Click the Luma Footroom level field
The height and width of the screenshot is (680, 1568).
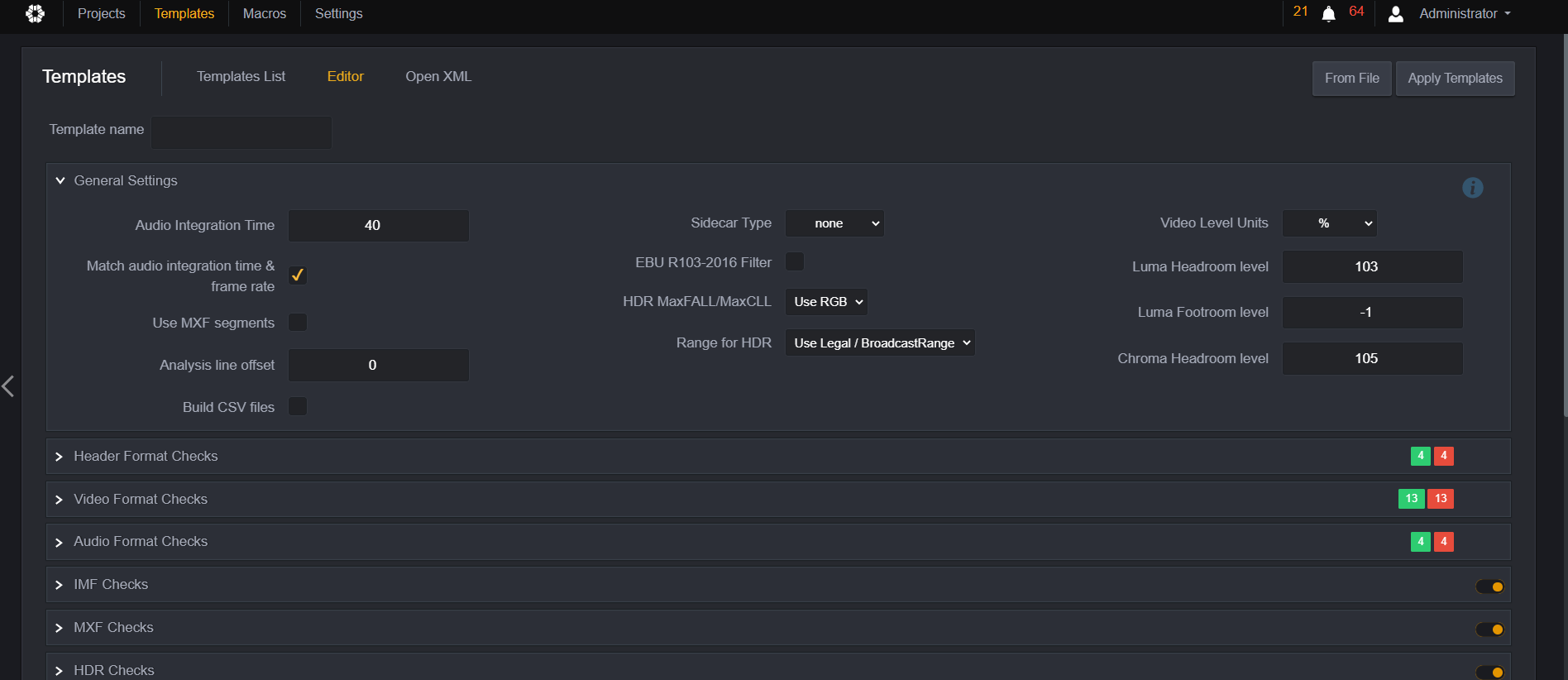pos(1373,313)
